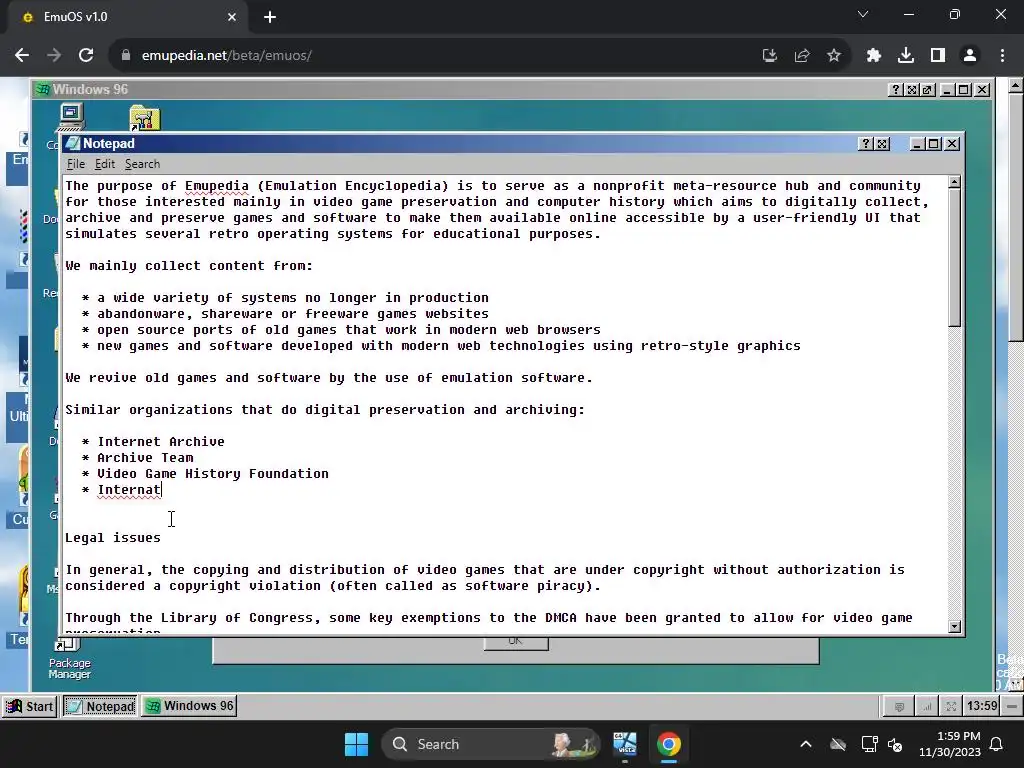Click the Windows 96 window fullscreen icon
The image size is (1024, 768).
click(x=912, y=89)
